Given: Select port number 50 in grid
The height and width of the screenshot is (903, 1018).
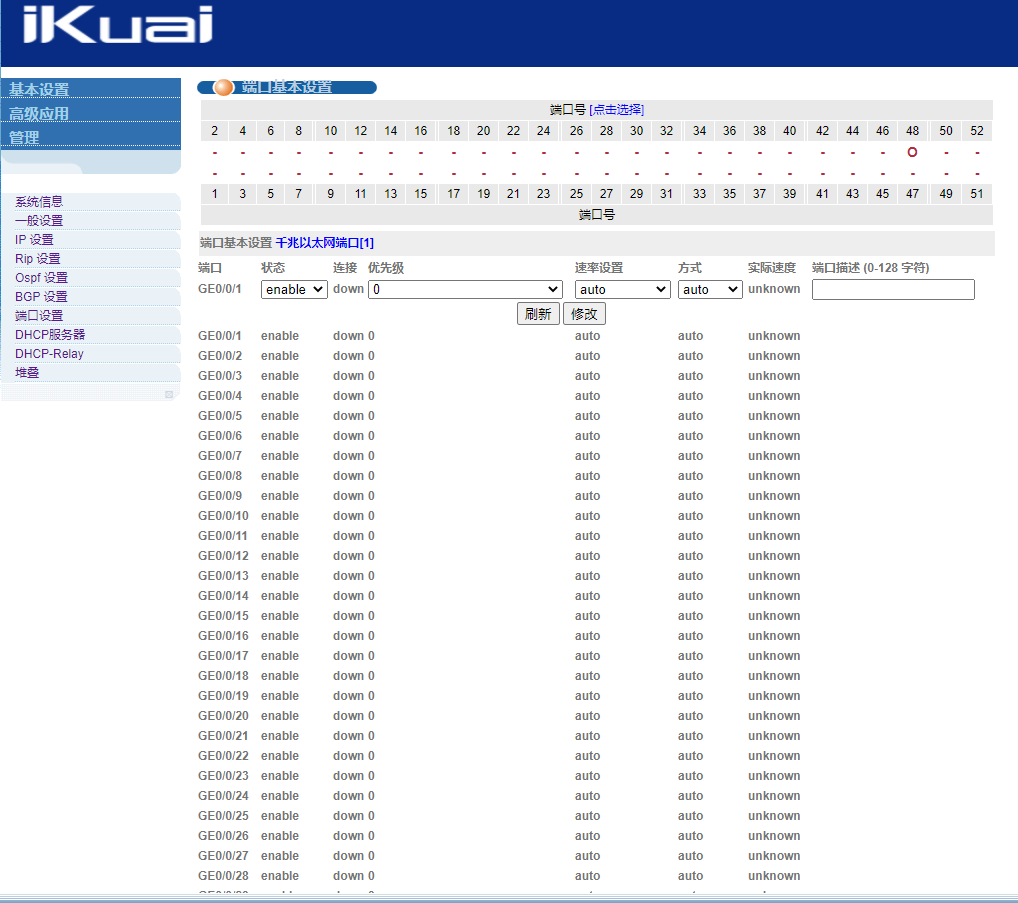Looking at the screenshot, I should point(946,130).
